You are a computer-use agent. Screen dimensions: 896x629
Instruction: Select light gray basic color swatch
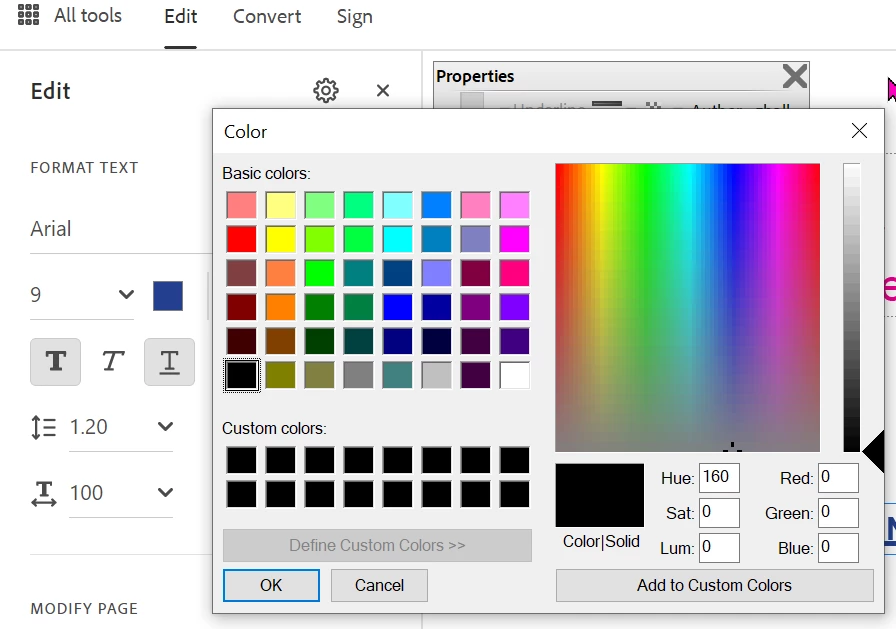point(436,375)
